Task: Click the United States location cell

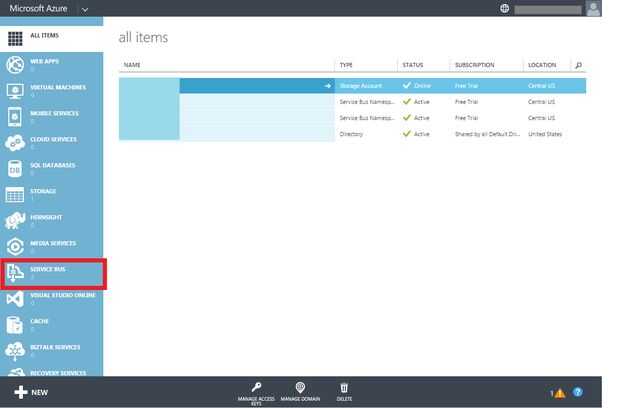Action: 545,134
